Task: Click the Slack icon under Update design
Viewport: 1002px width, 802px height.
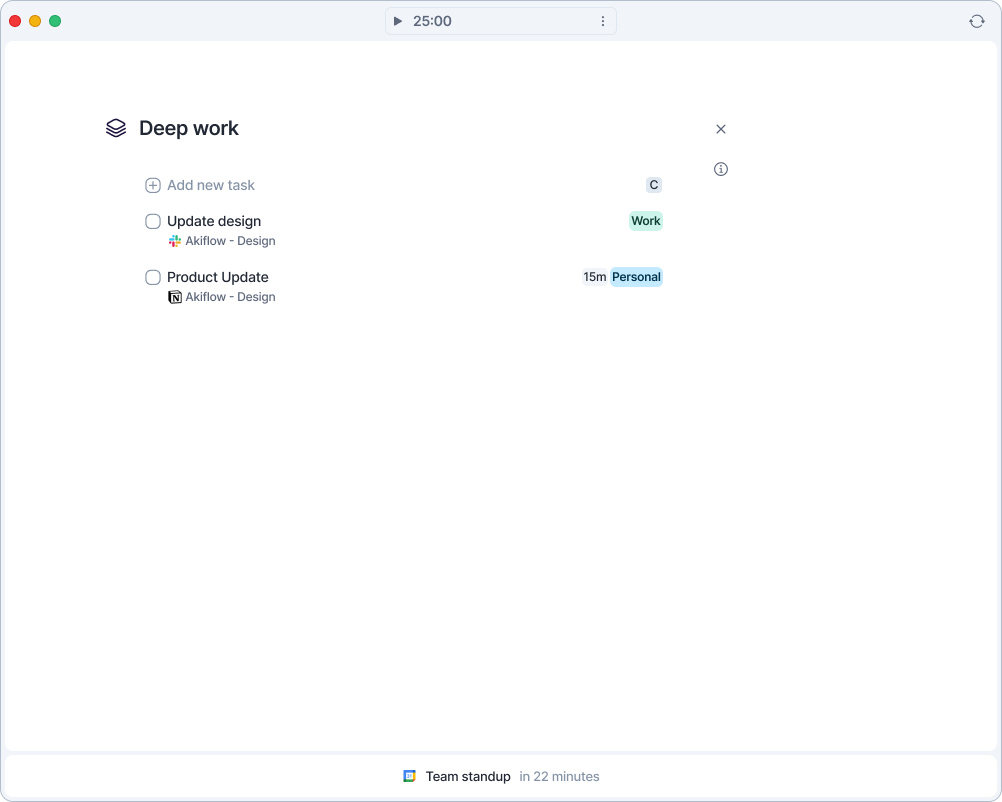Action: 174,241
